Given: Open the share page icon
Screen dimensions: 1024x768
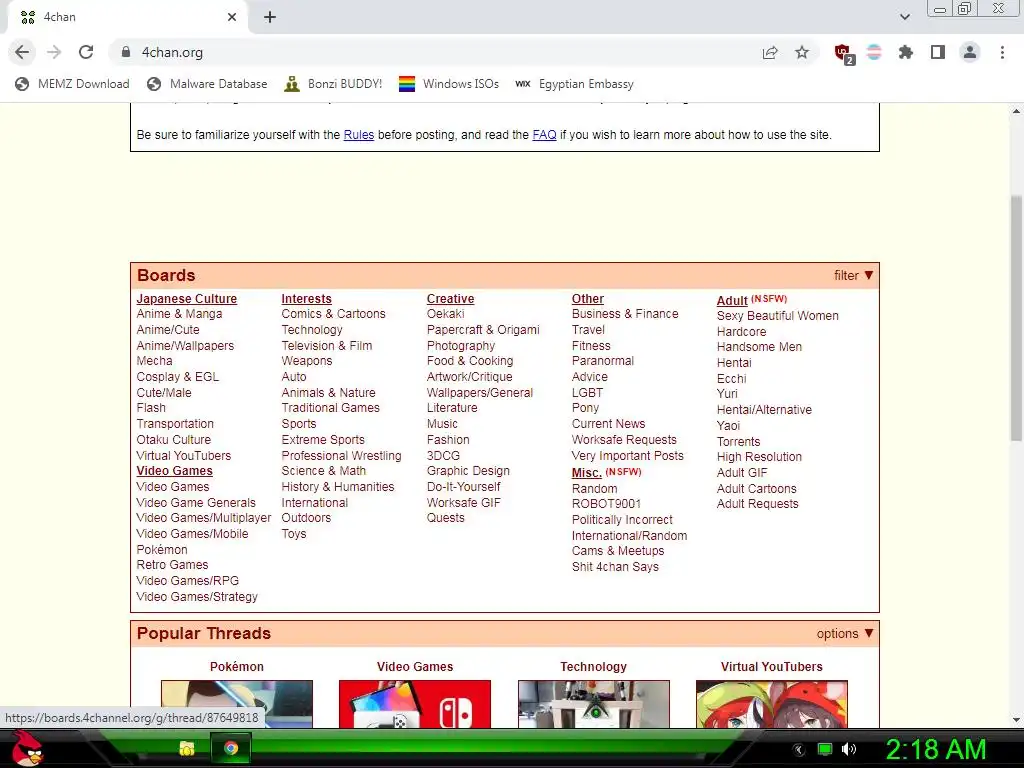Looking at the screenshot, I should coord(770,52).
